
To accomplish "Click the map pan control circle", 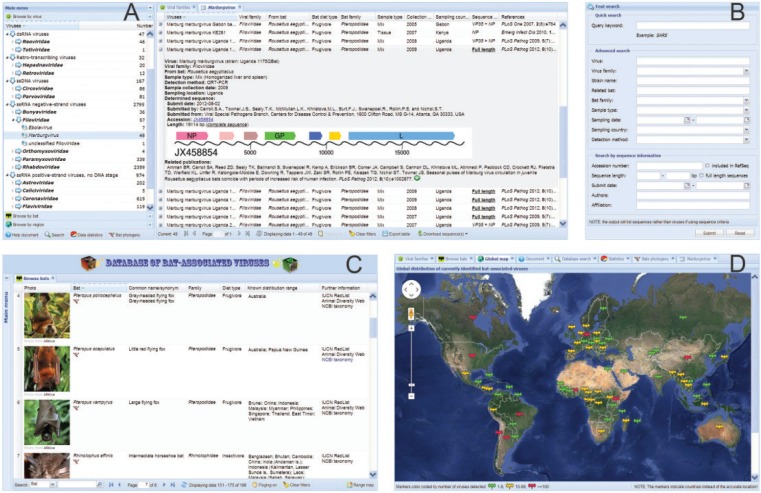I will coord(411,289).
